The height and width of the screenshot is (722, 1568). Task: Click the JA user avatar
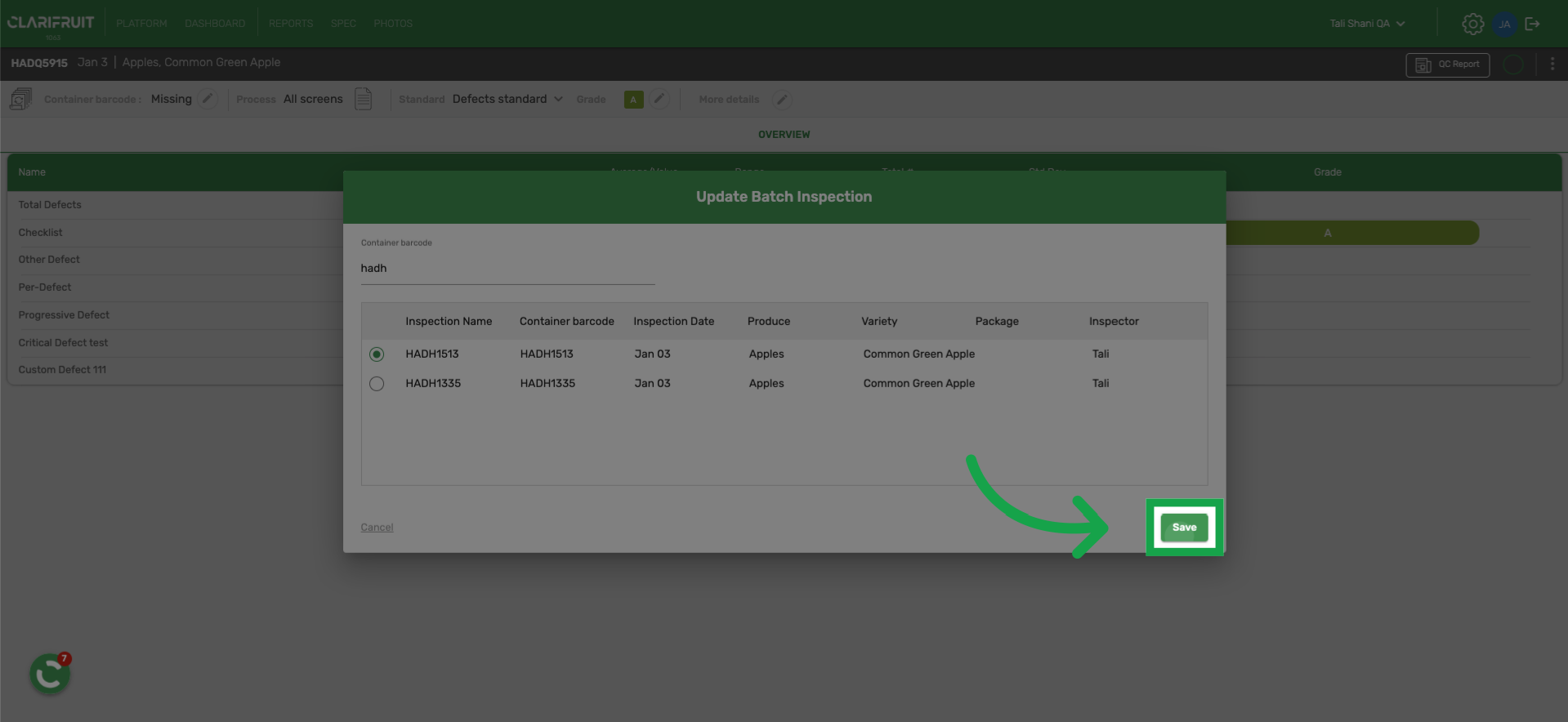point(1504,24)
